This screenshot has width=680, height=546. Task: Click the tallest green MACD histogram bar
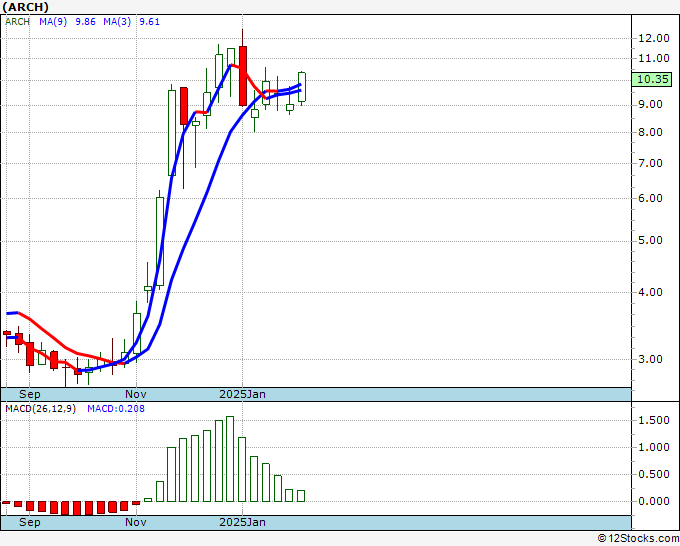point(230,459)
